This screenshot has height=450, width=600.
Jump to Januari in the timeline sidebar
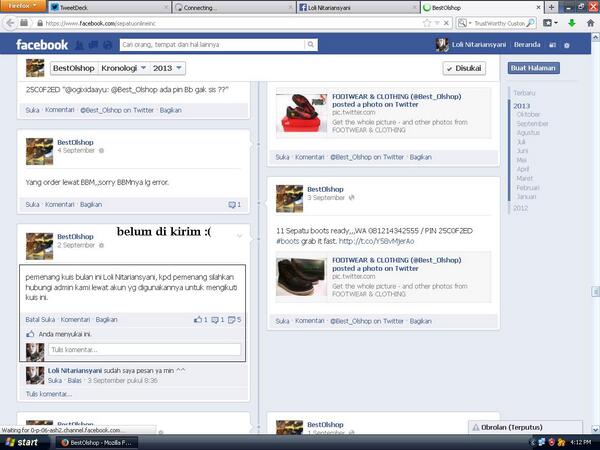(x=526, y=197)
